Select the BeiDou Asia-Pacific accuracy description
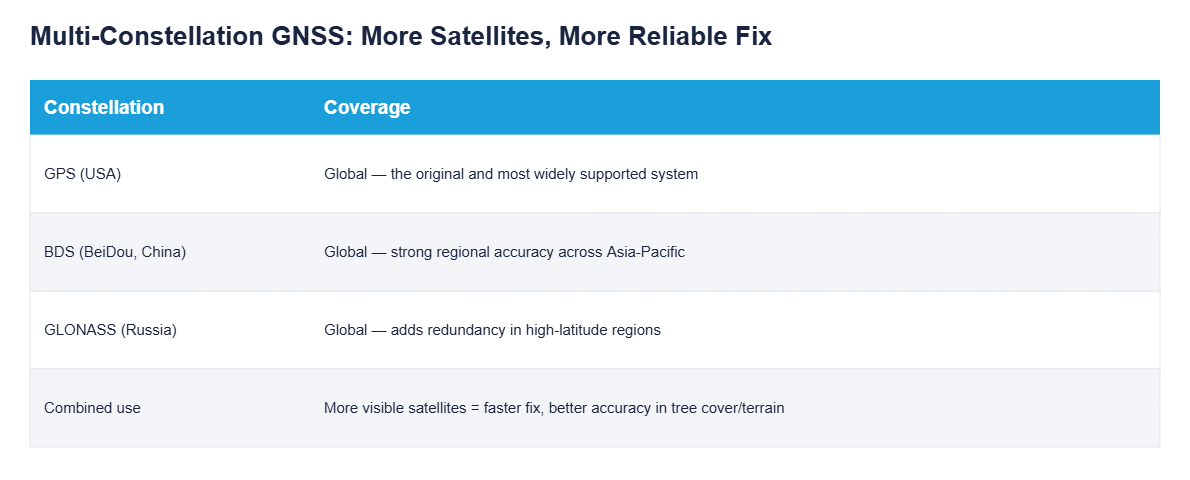The height and width of the screenshot is (480, 1190). [505, 252]
